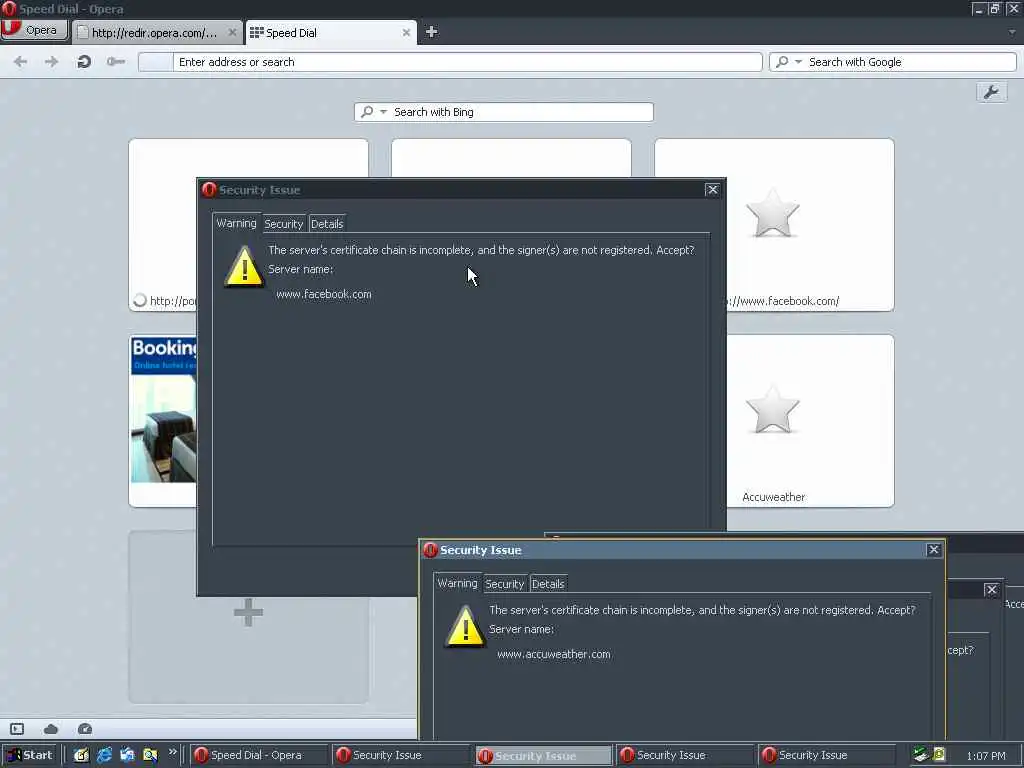
Task: Select Warning tab in facebook Security Issue dialog
Action: [x=236, y=223]
